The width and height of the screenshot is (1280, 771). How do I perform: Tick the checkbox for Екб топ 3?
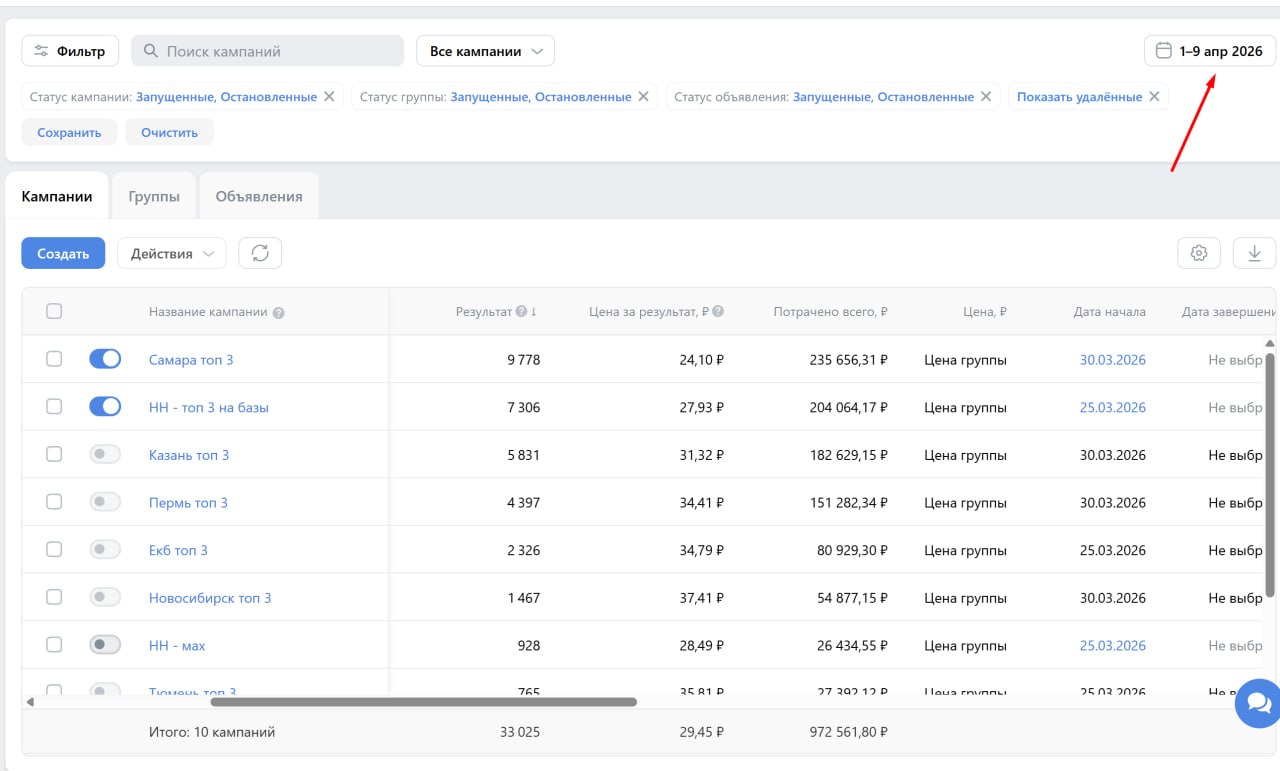(x=54, y=549)
